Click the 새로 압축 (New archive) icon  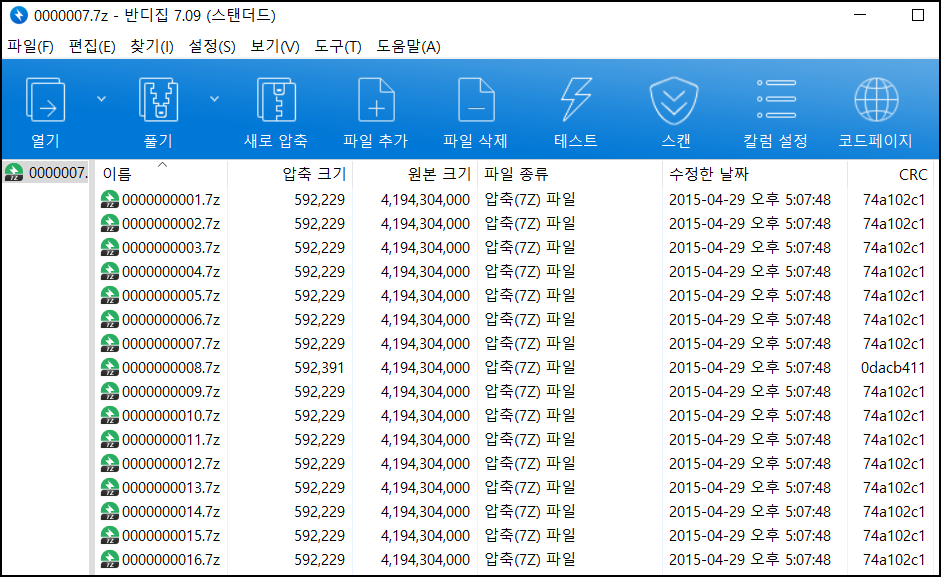[276, 100]
